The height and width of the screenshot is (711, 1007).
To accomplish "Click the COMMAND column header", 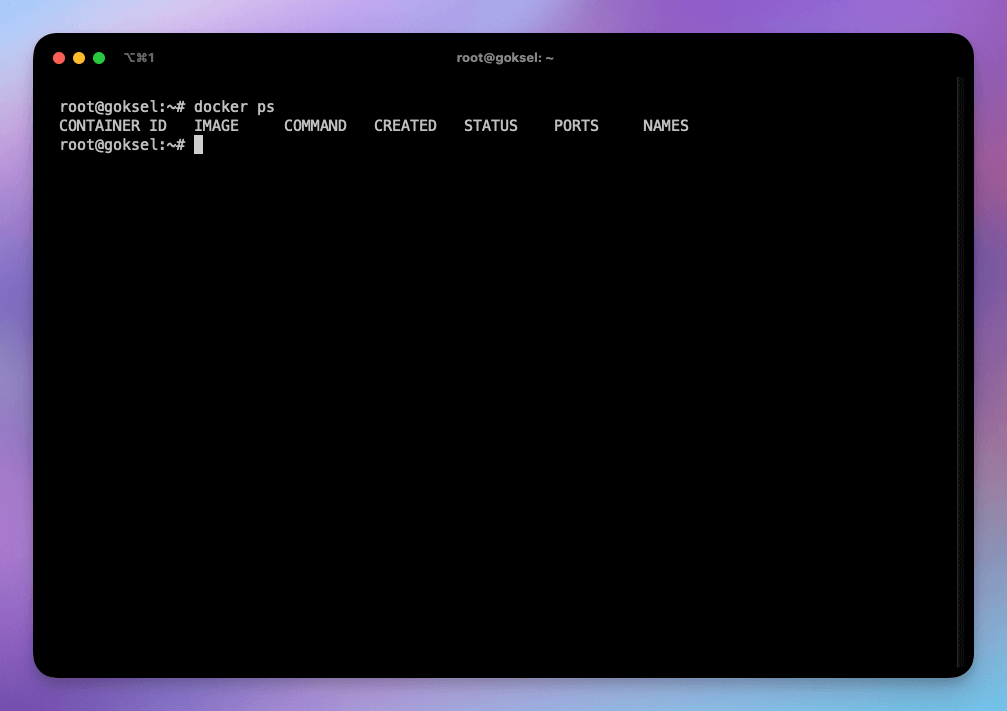I will [x=315, y=126].
